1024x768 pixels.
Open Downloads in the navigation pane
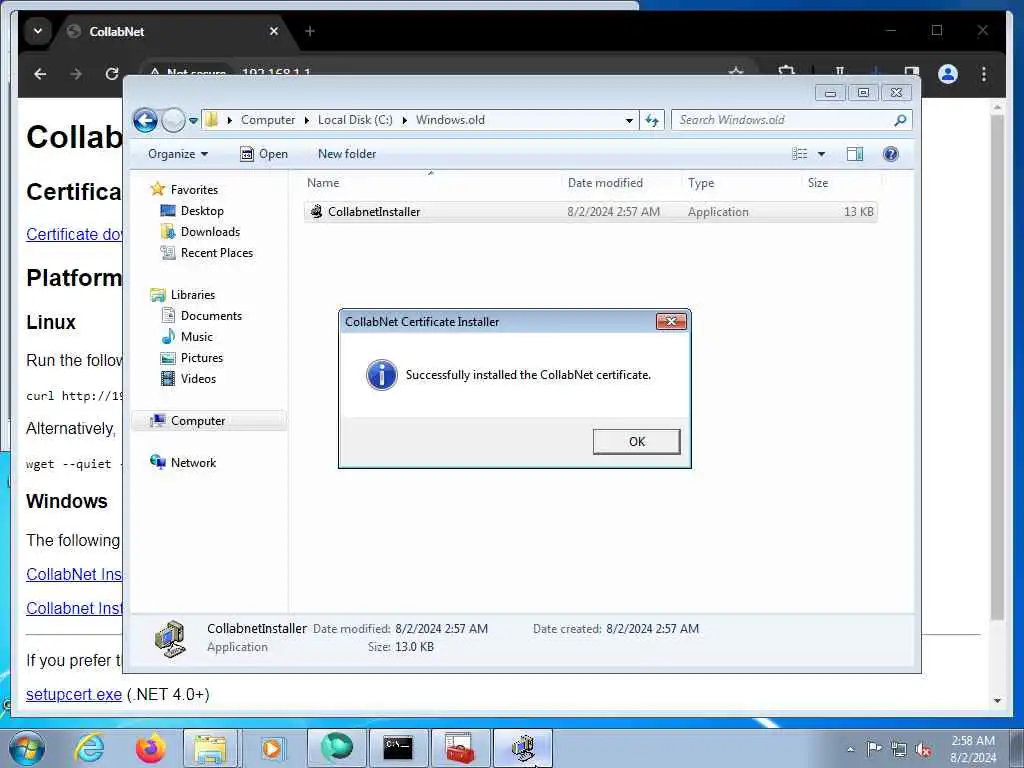[210, 232]
